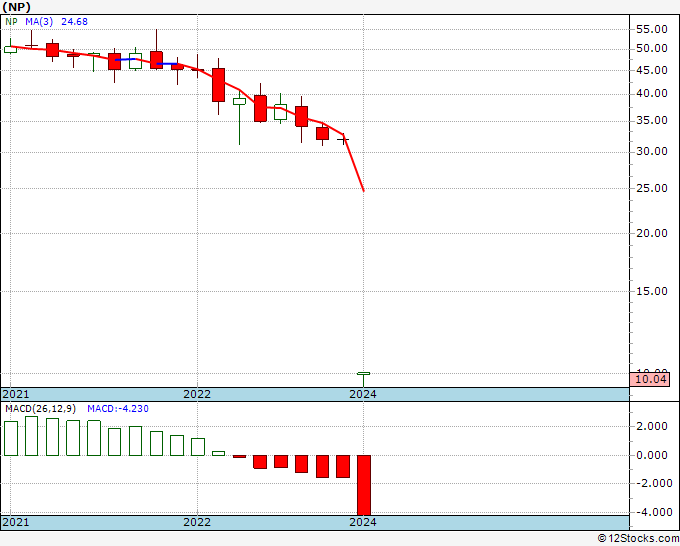Image resolution: width=680 pixels, height=546 pixels.
Task: Click the black cross doji candle before 2024
Action: pos(343,140)
